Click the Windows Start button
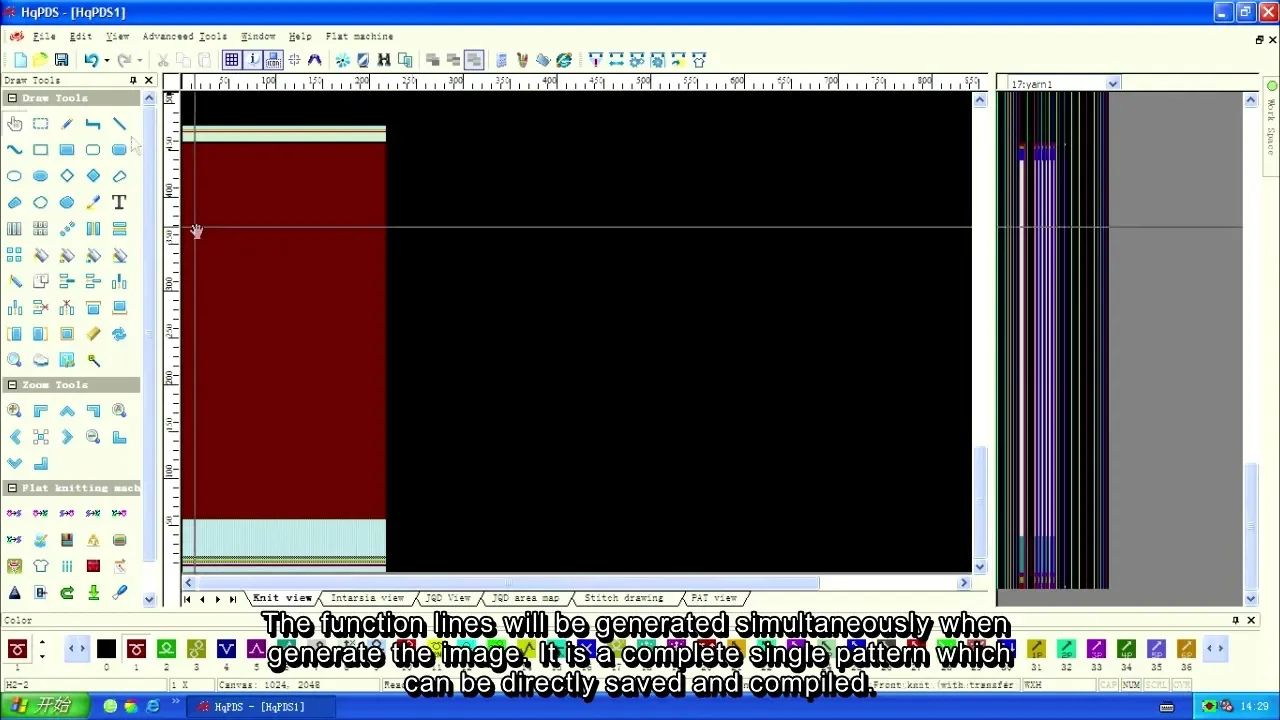This screenshot has height=720, width=1280. point(38,706)
